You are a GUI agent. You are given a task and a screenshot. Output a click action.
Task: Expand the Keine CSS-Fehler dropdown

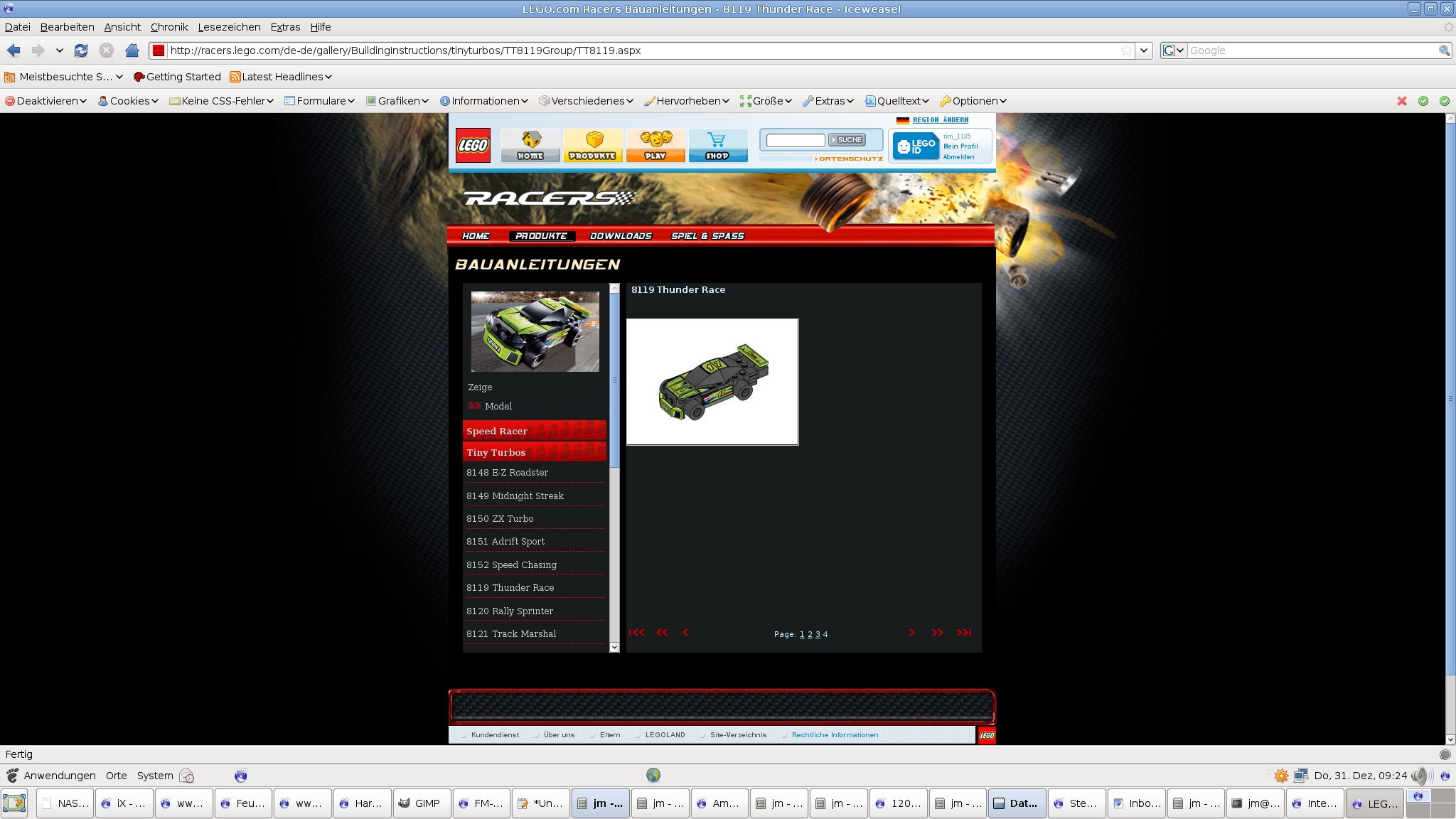[x=221, y=101]
